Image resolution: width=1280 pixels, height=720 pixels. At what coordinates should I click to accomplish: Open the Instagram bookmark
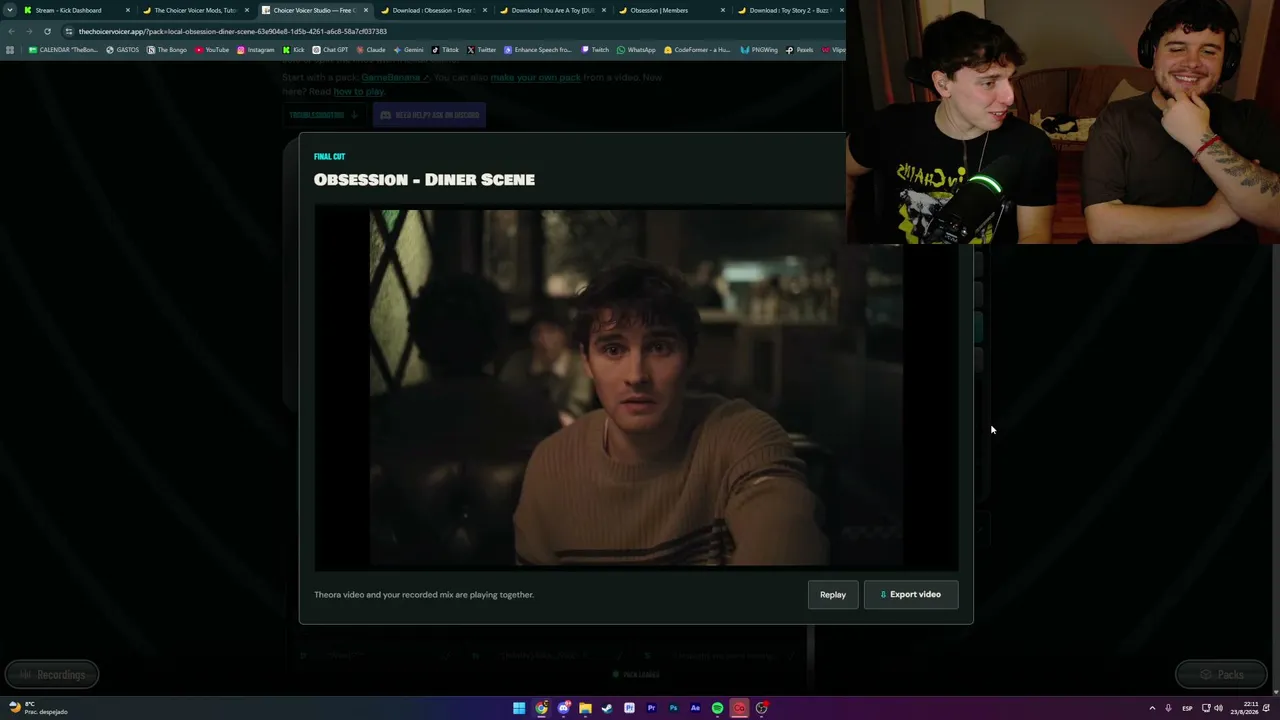coord(255,50)
